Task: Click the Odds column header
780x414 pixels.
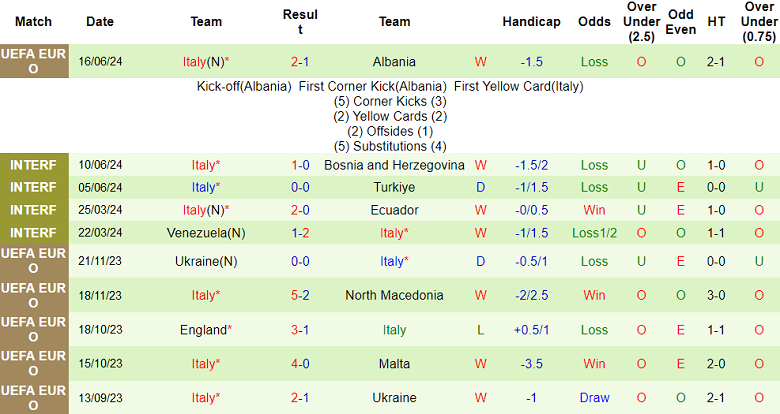Action: tap(594, 21)
